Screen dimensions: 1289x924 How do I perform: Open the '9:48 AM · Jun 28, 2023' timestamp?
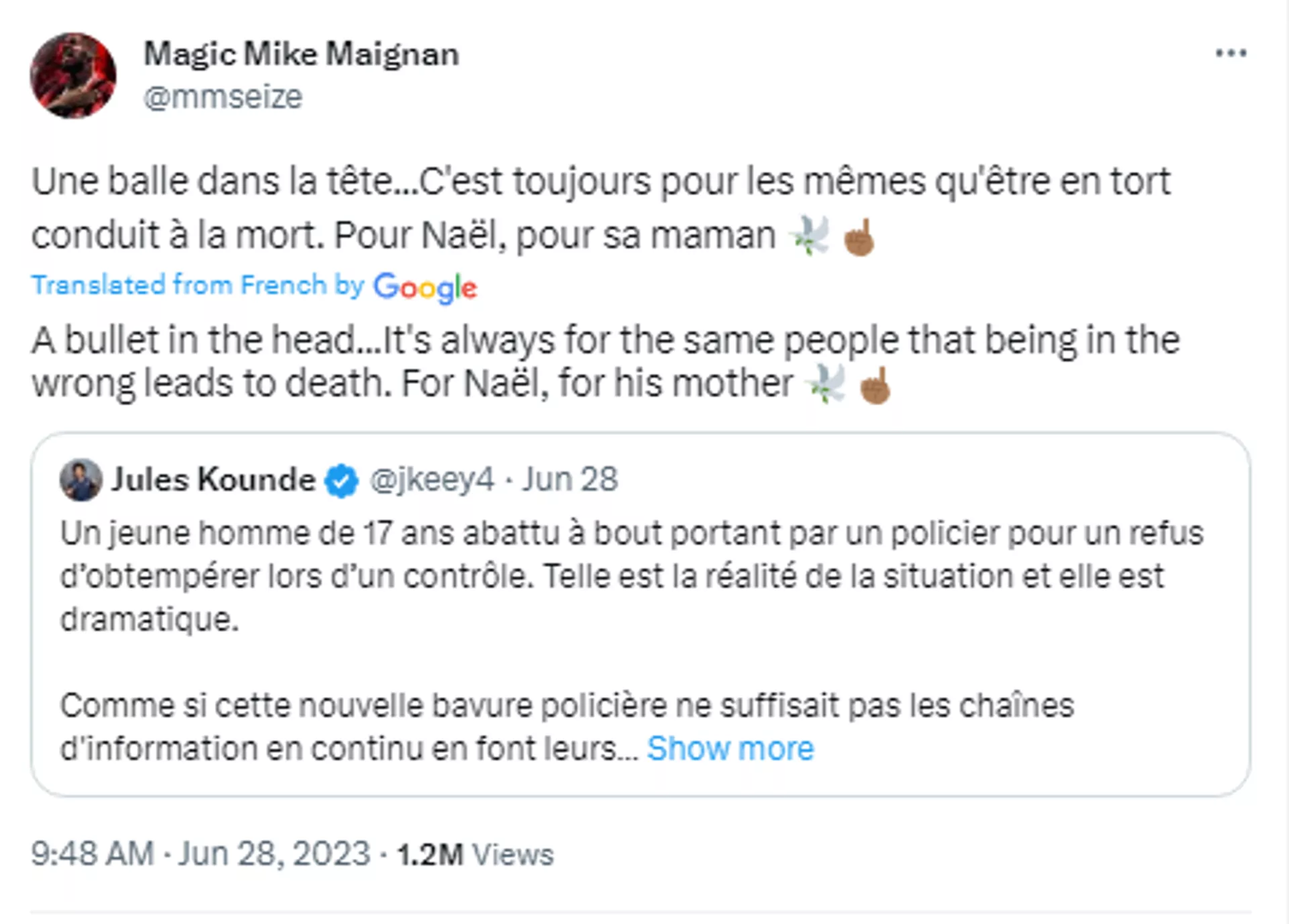pos(200,854)
